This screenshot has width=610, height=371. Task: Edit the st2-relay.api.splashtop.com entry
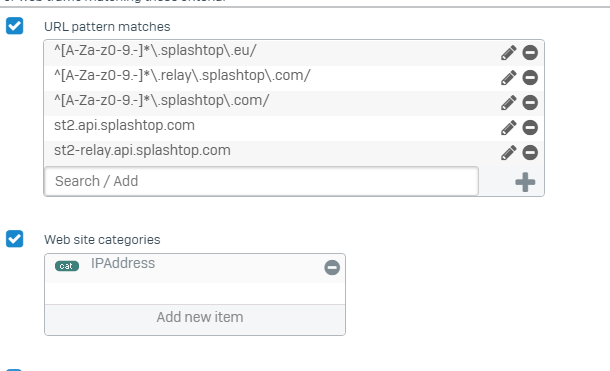click(x=508, y=152)
